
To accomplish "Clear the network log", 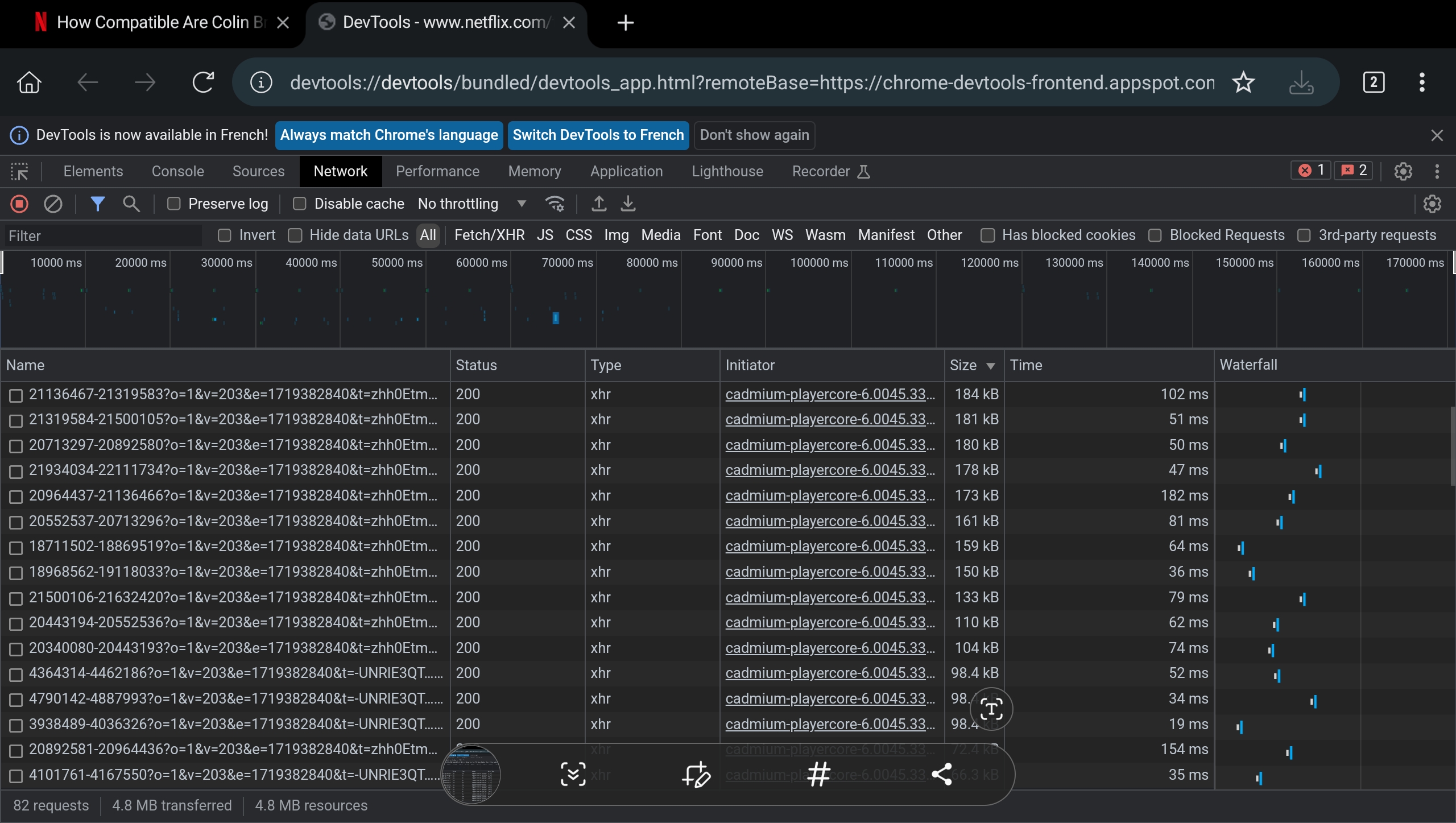I will pyautogui.click(x=53, y=204).
